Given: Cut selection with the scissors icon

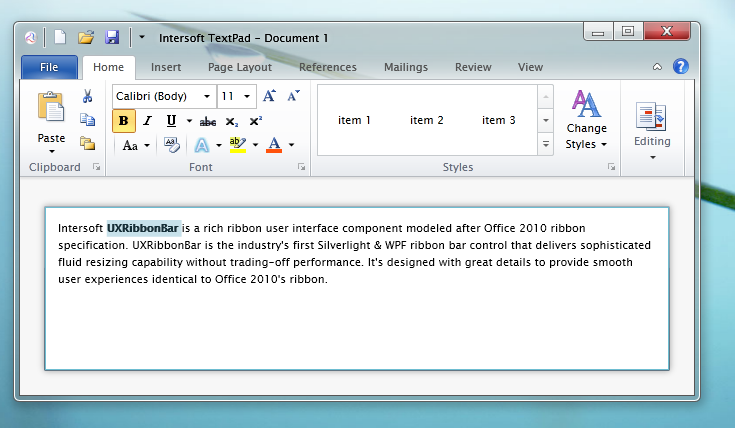Looking at the screenshot, I should [87, 96].
